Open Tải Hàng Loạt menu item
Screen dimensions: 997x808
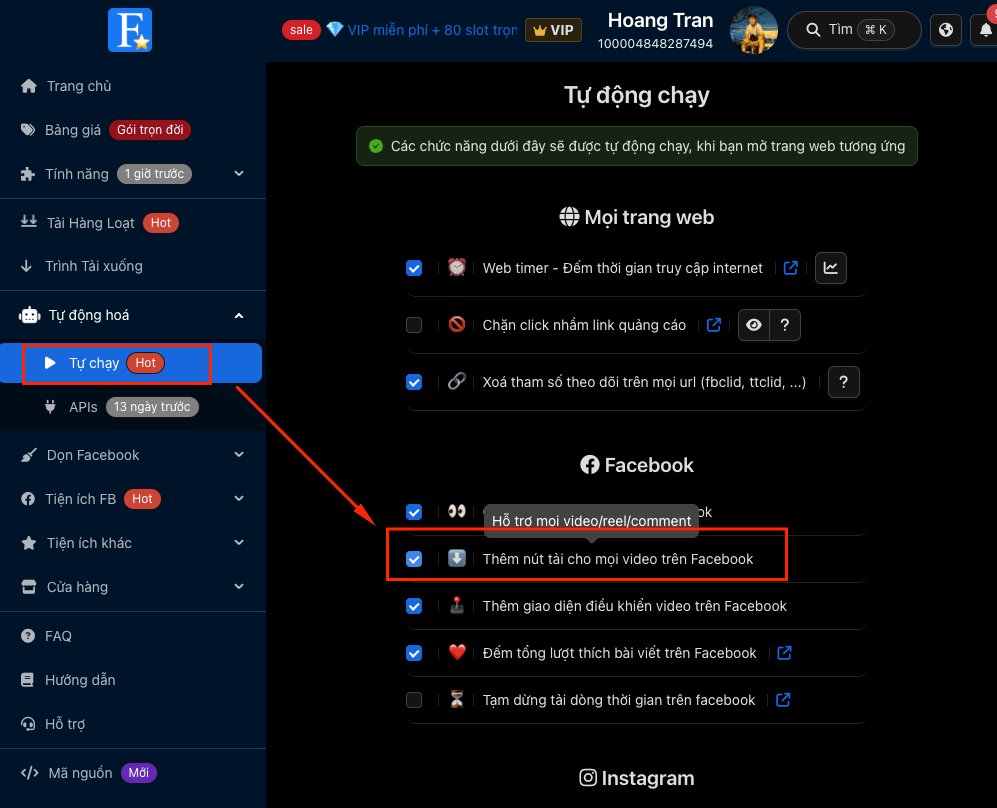click(132, 223)
